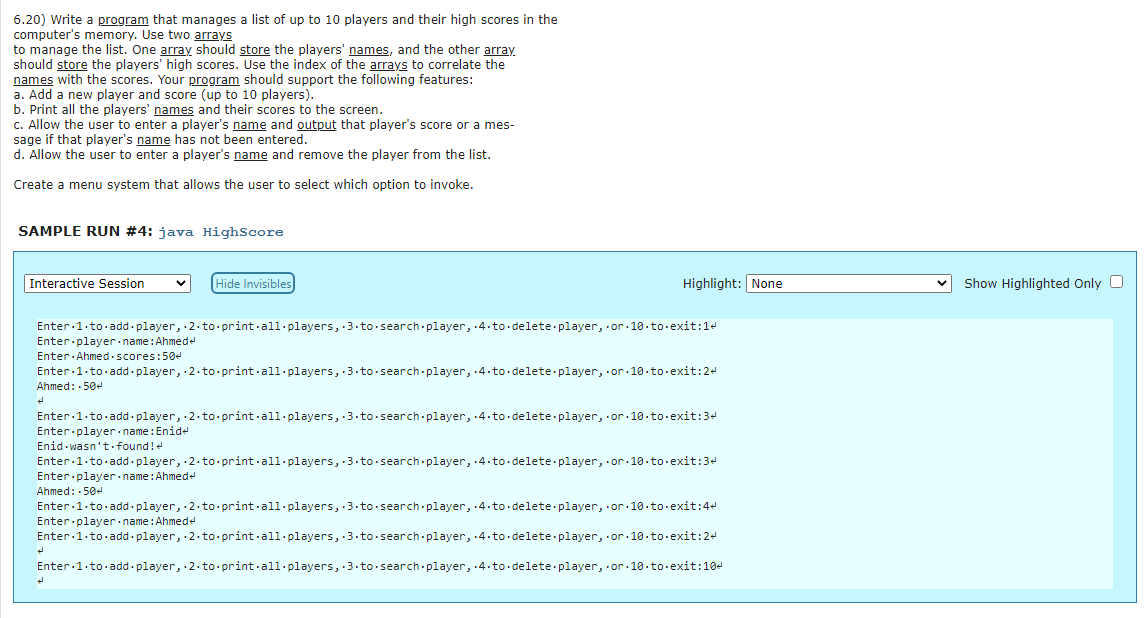Open the 'array' link in the second sentence
The width and height of the screenshot is (1145, 618).
tap(174, 49)
